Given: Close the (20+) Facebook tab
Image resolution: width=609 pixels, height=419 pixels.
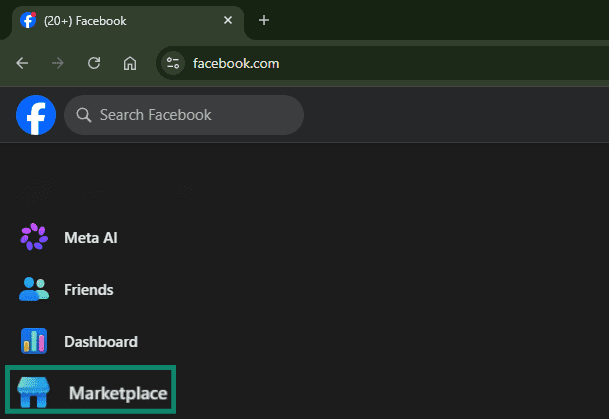Looking at the screenshot, I should pos(228,20).
